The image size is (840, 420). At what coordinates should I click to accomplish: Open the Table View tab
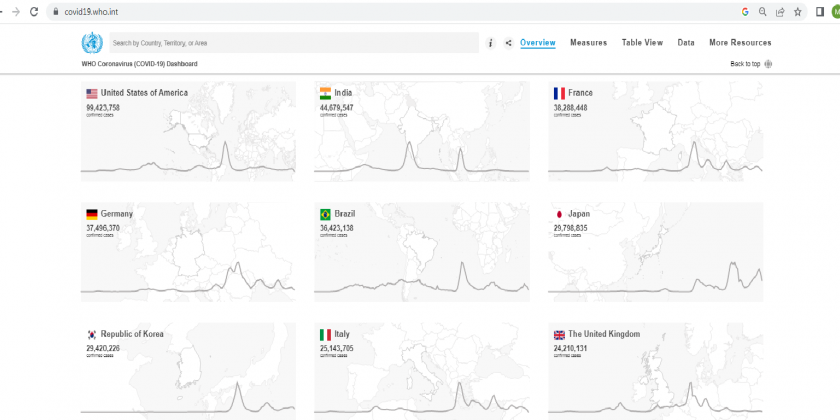coord(642,43)
